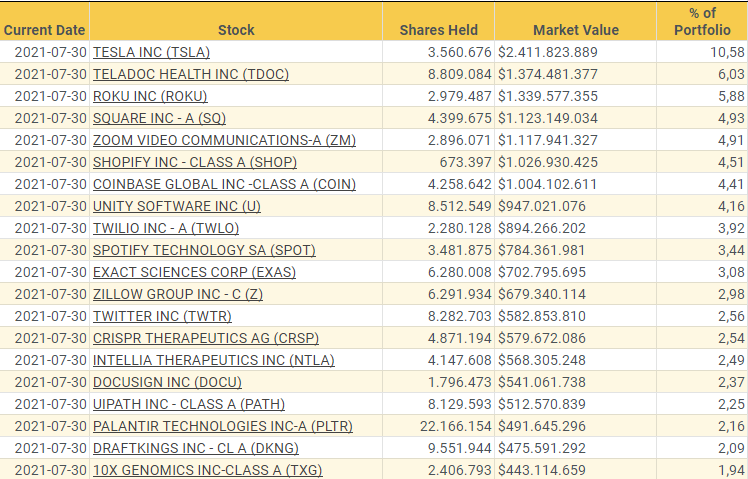Open TWITTER INC (TWTR) link
The width and height of the screenshot is (748, 479).
tap(162, 315)
